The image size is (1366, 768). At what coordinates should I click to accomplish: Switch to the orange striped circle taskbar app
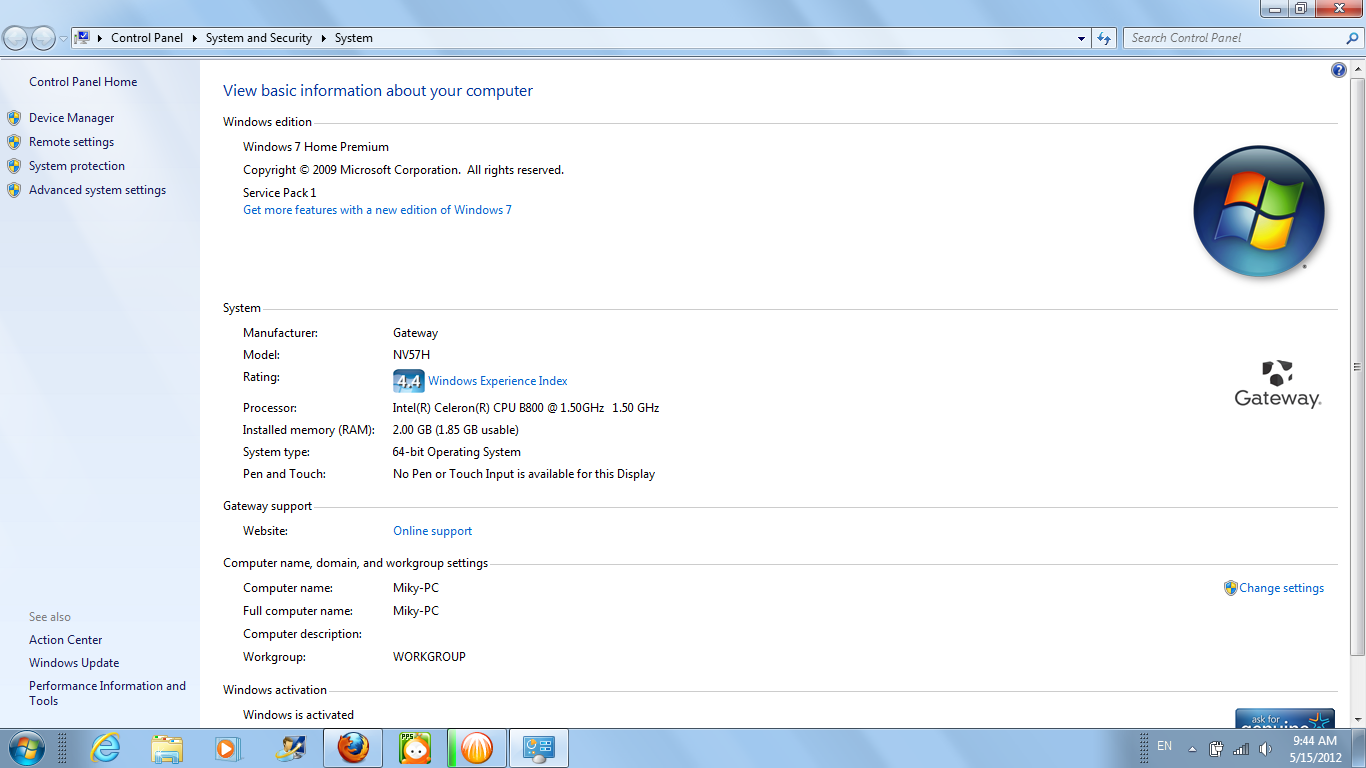pyautogui.click(x=476, y=748)
